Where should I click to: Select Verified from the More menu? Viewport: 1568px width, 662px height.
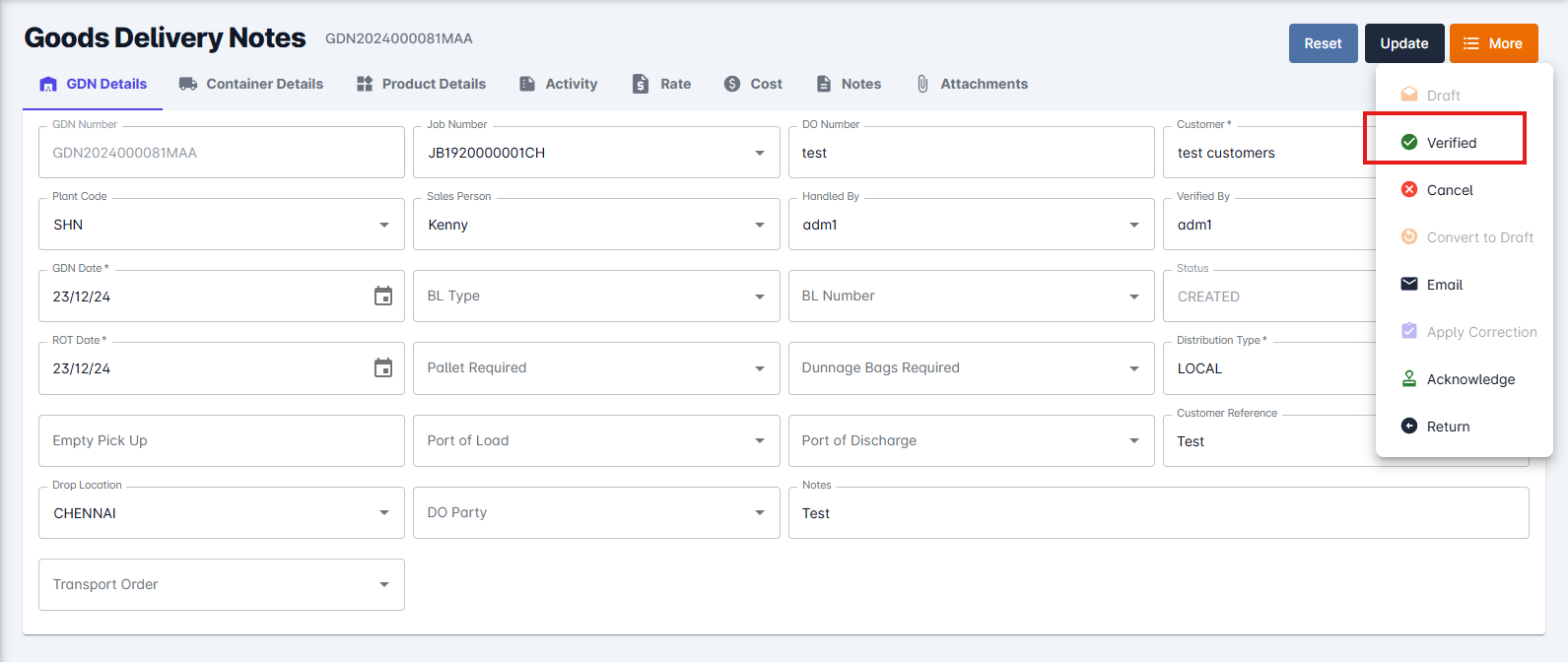(x=1465, y=142)
